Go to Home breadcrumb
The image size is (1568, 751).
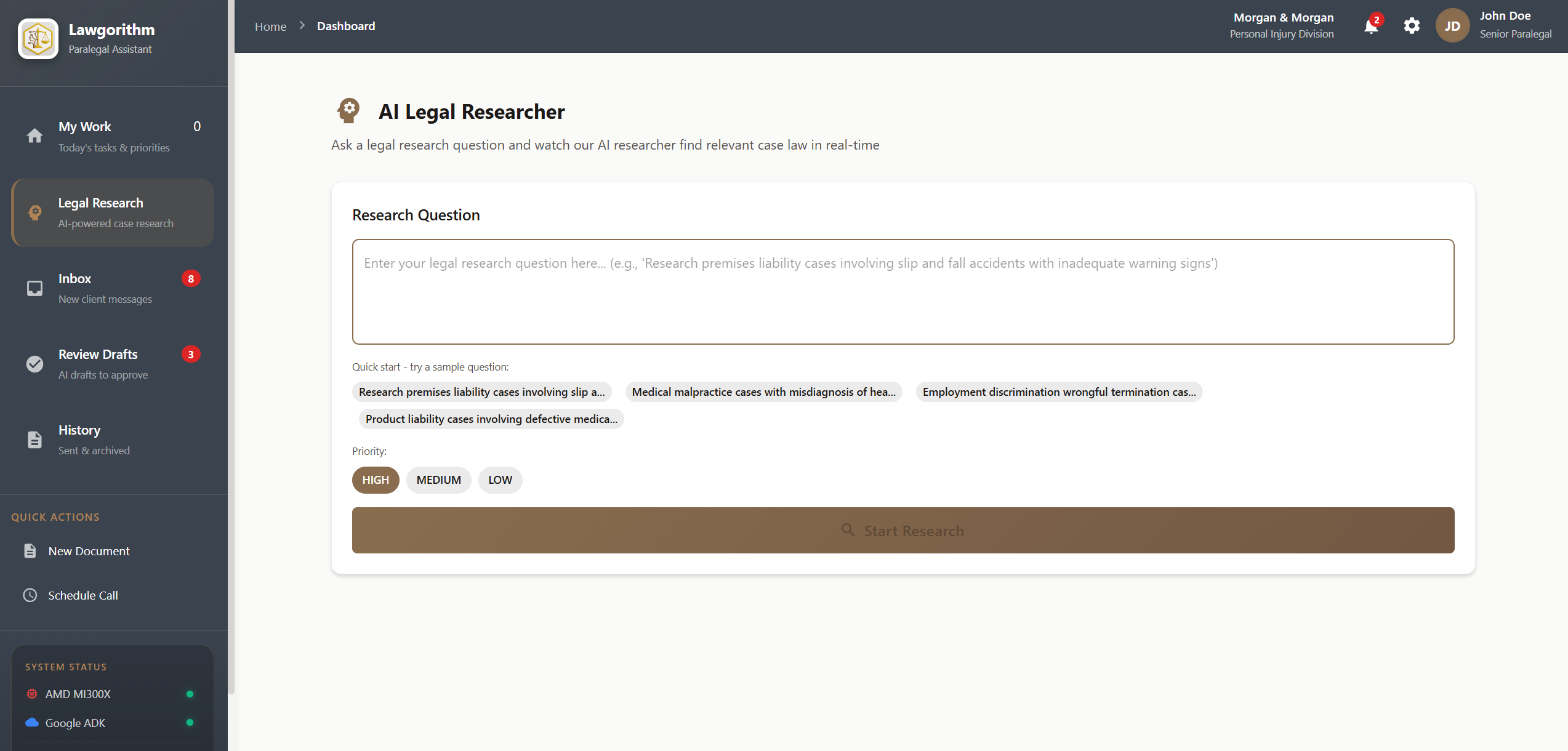[x=270, y=26]
